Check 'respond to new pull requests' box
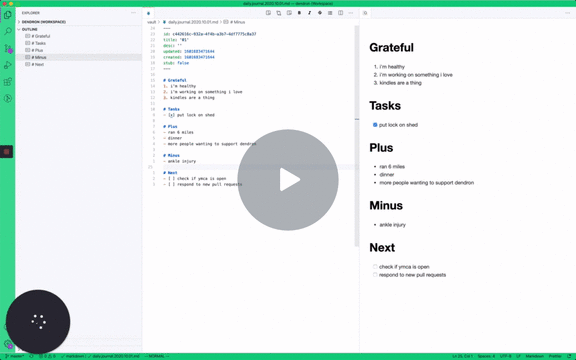576x360 pixels. click(375, 275)
